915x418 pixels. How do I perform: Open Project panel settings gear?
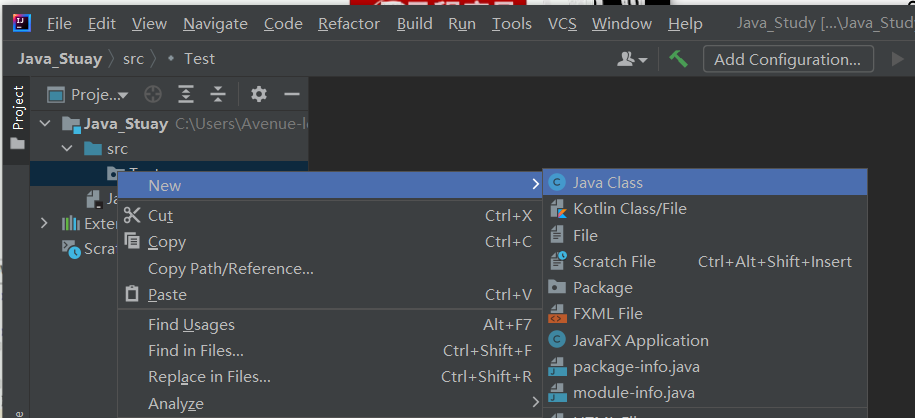pos(259,95)
